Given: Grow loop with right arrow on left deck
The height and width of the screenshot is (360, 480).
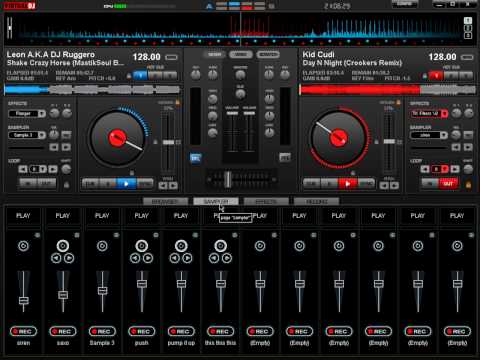Looking at the screenshot, I should click(x=53, y=169).
